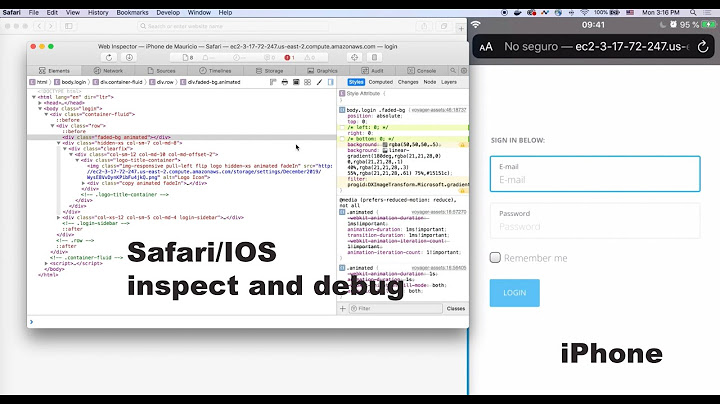Click the add new style rule plus
Viewport: 720px width, 404px height.
pyautogui.click(x=343, y=309)
